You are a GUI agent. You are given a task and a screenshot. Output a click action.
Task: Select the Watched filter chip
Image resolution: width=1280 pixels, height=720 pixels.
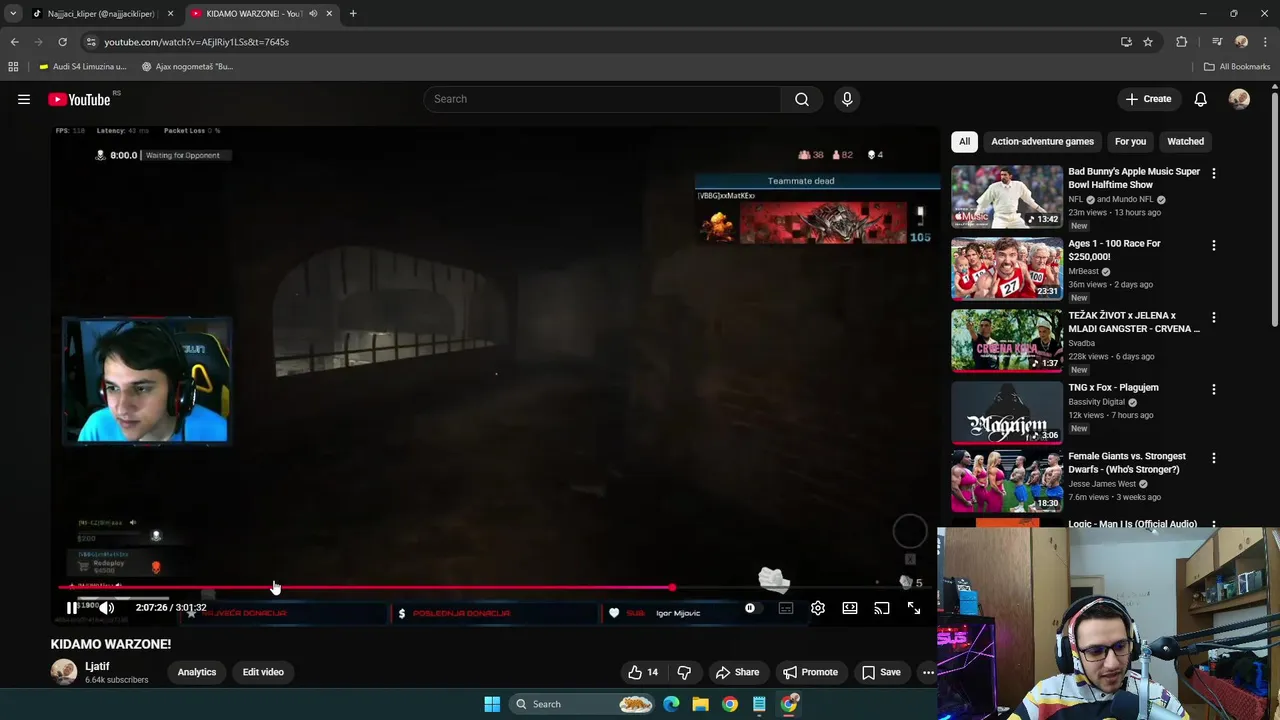click(x=1185, y=141)
